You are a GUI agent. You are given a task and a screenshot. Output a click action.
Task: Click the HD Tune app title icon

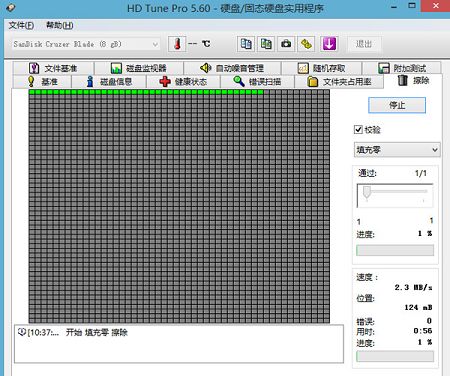click(11, 7)
